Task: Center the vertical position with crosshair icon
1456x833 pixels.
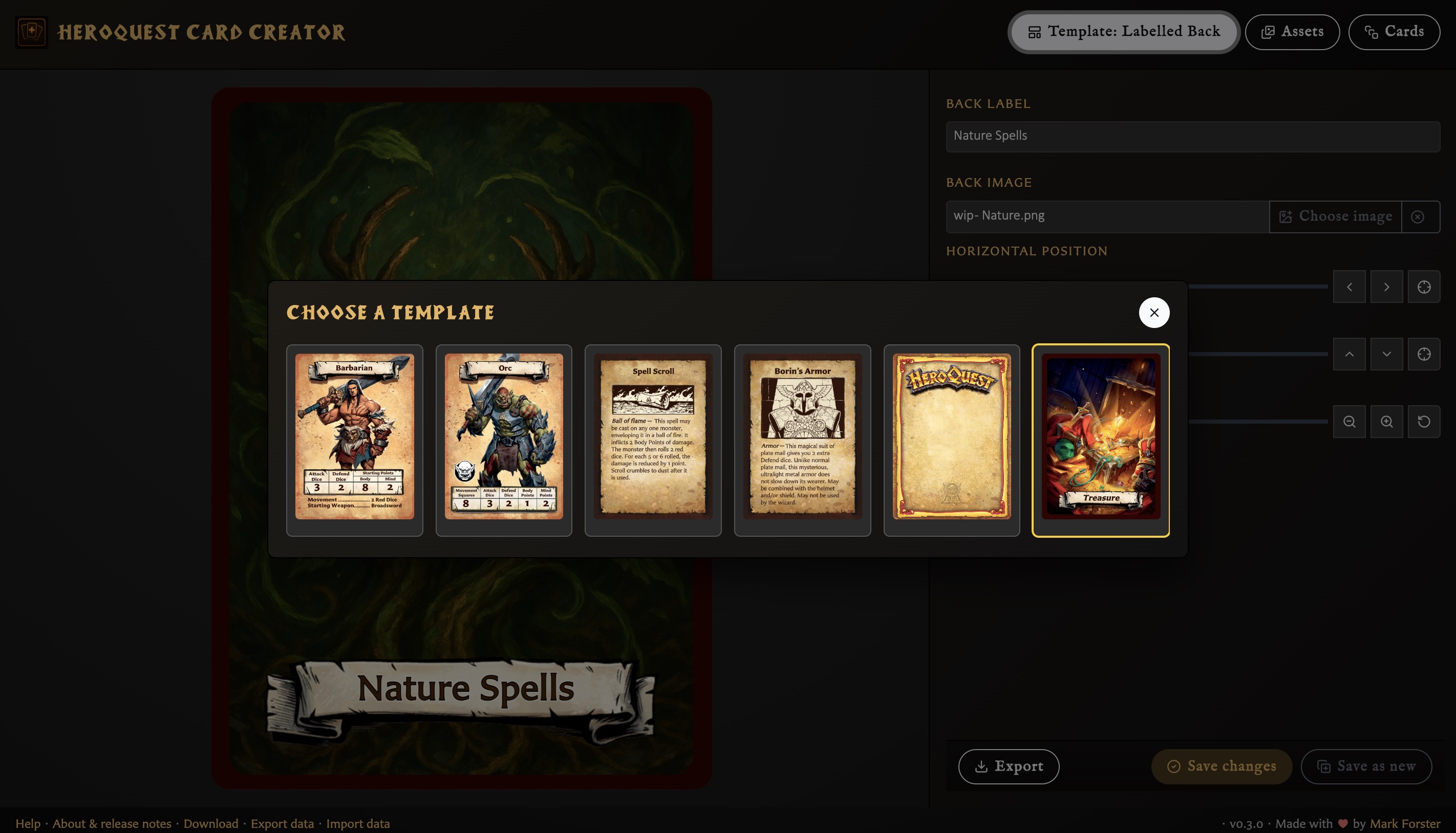Action: click(1424, 354)
